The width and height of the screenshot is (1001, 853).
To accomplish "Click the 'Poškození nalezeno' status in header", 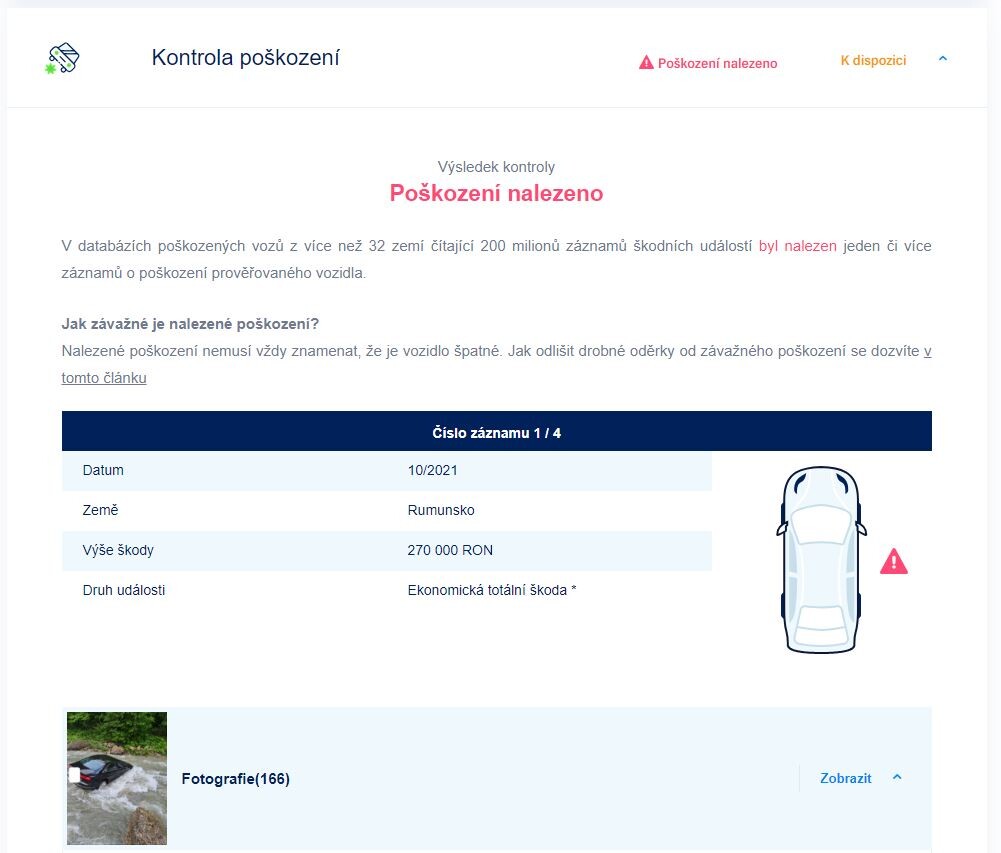I will (717, 63).
